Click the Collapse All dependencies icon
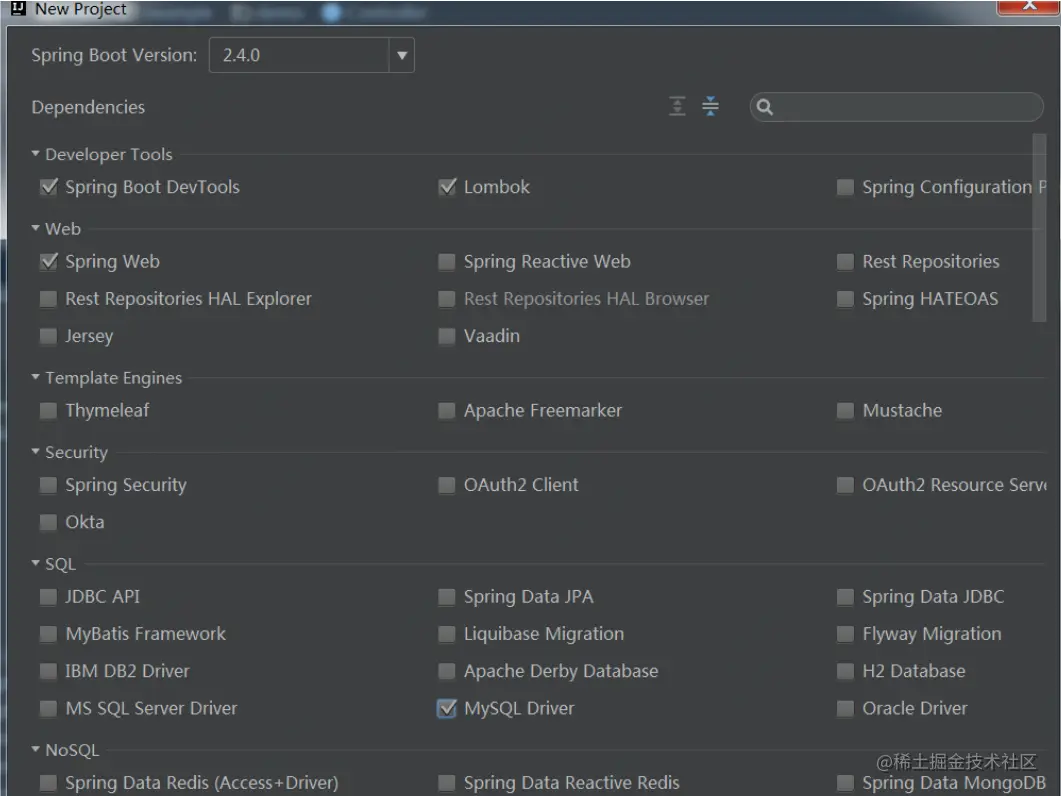The image size is (1061, 796). pyautogui.click(x=710, y=106)
